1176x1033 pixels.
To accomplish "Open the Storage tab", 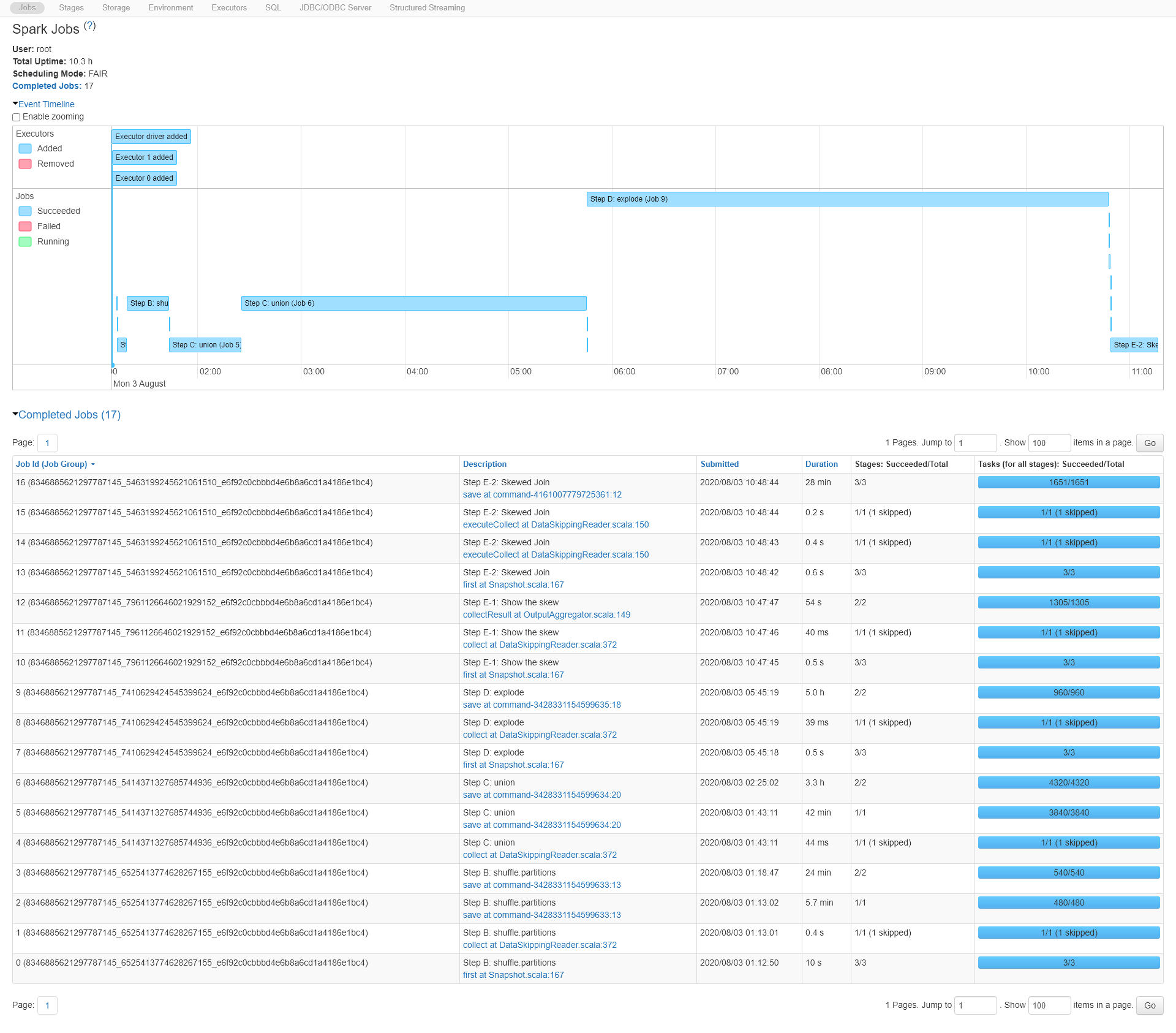I will point(116,8).
